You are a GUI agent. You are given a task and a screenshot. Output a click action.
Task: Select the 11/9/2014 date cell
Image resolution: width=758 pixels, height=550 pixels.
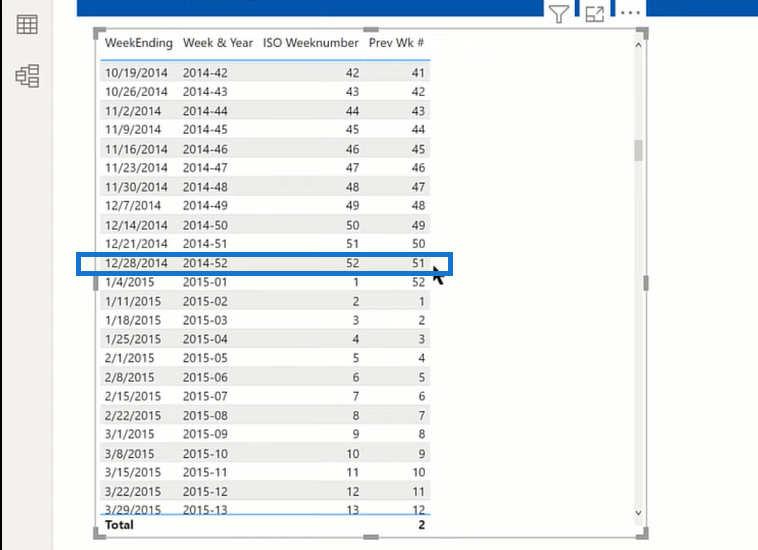(133, 130)
